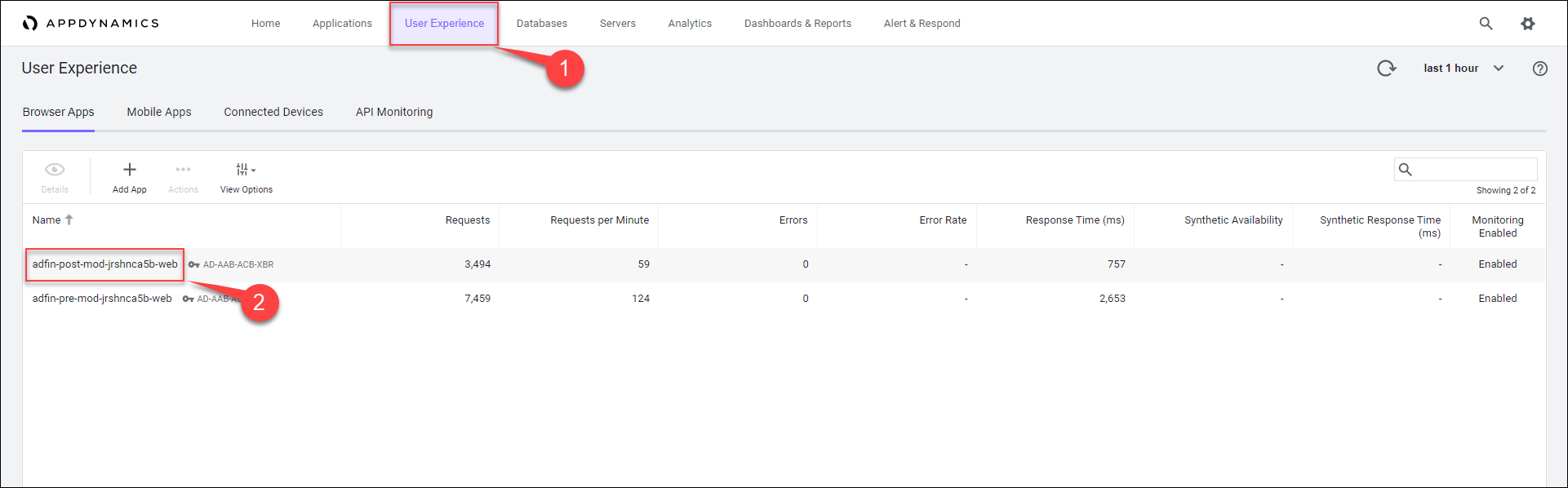Go to the Databases menu
Image resolution: width=1568 pixels, height=488 pixels.
pos(541,24)
